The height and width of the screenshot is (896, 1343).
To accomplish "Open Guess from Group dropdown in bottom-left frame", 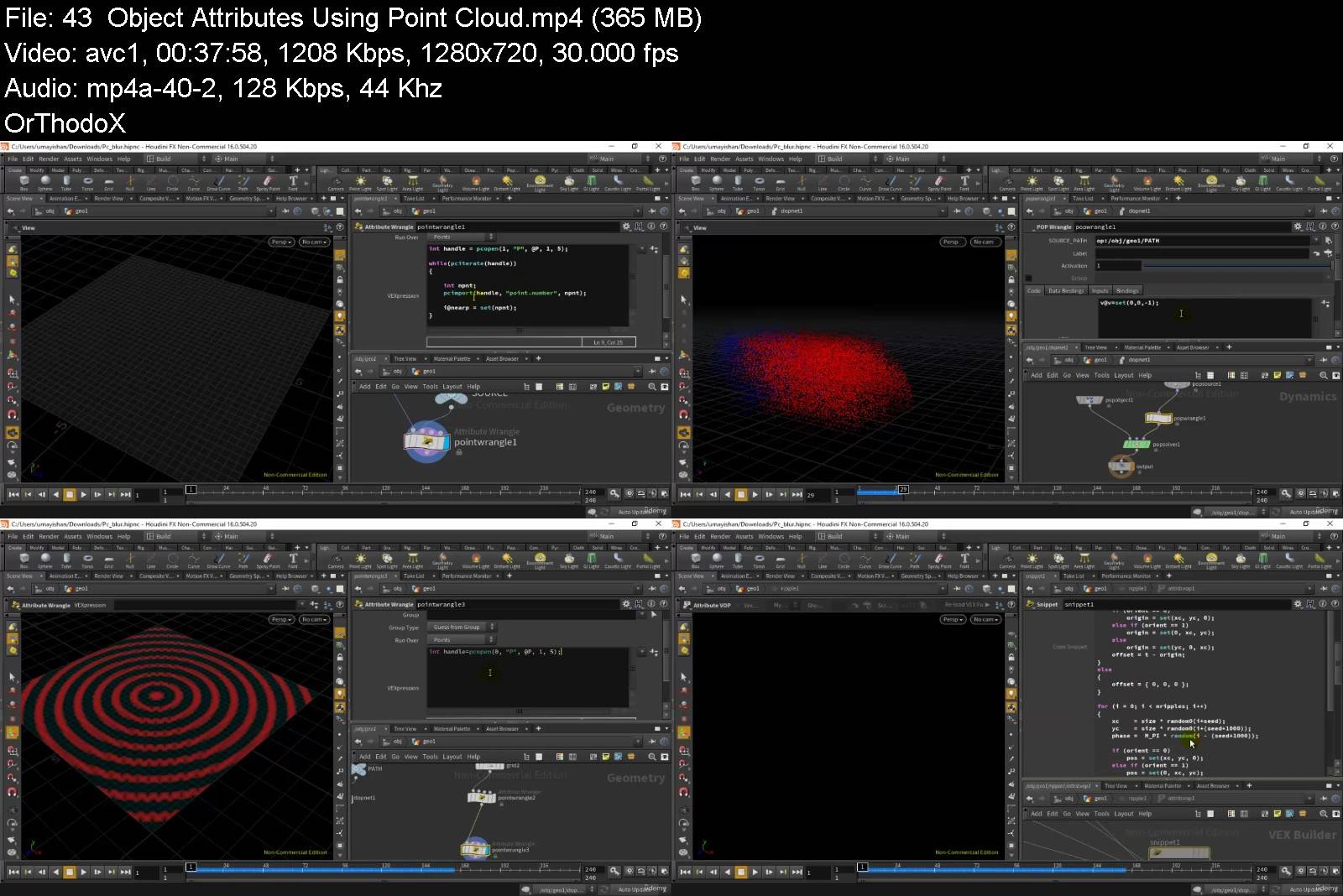I will pos(461,627).
